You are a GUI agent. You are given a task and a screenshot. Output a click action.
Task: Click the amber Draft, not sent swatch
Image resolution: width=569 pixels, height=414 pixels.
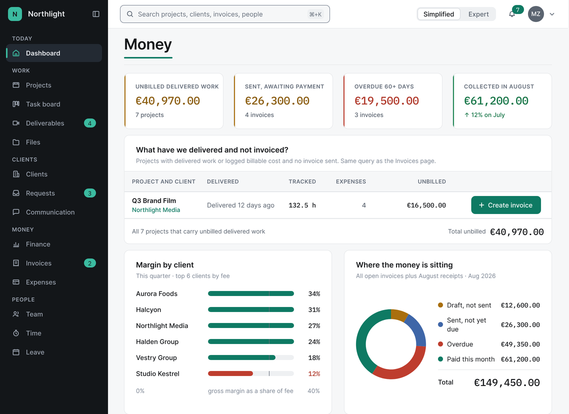(440, 305)
